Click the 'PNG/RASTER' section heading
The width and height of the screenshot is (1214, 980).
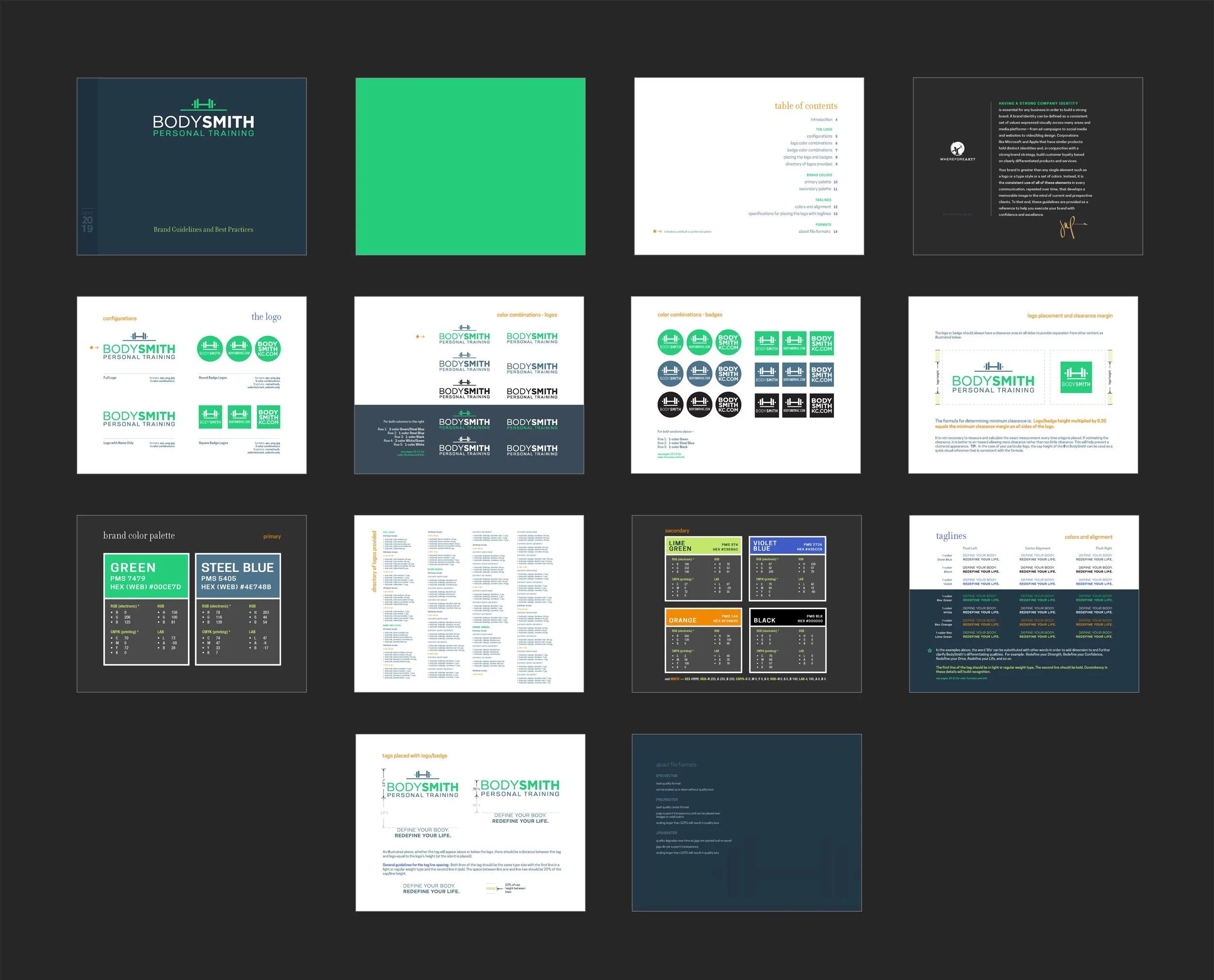667,799
